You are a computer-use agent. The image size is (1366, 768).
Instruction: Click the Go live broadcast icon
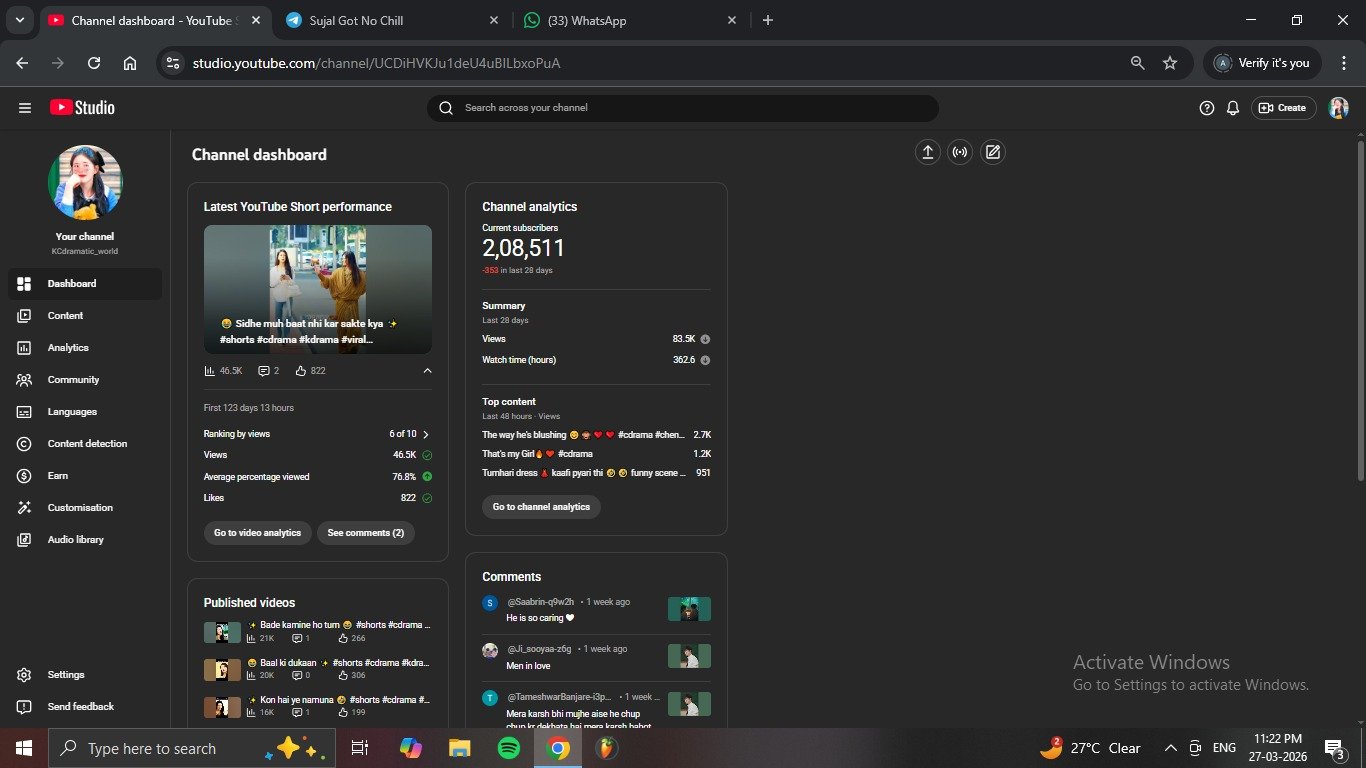[x=960, y=152]
